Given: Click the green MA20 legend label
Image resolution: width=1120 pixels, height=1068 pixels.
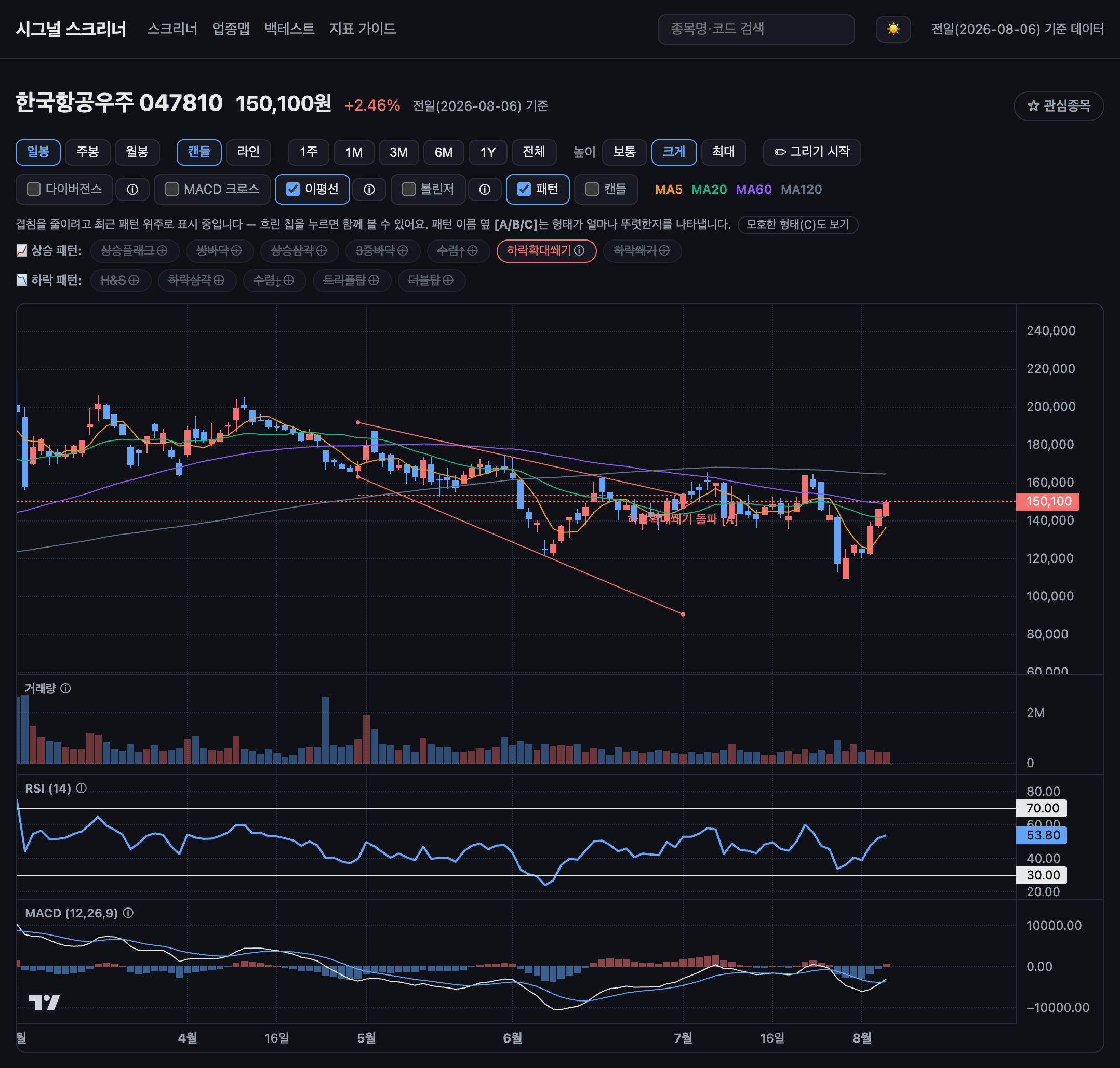Looking at the screenshot, I should [709, 190].
